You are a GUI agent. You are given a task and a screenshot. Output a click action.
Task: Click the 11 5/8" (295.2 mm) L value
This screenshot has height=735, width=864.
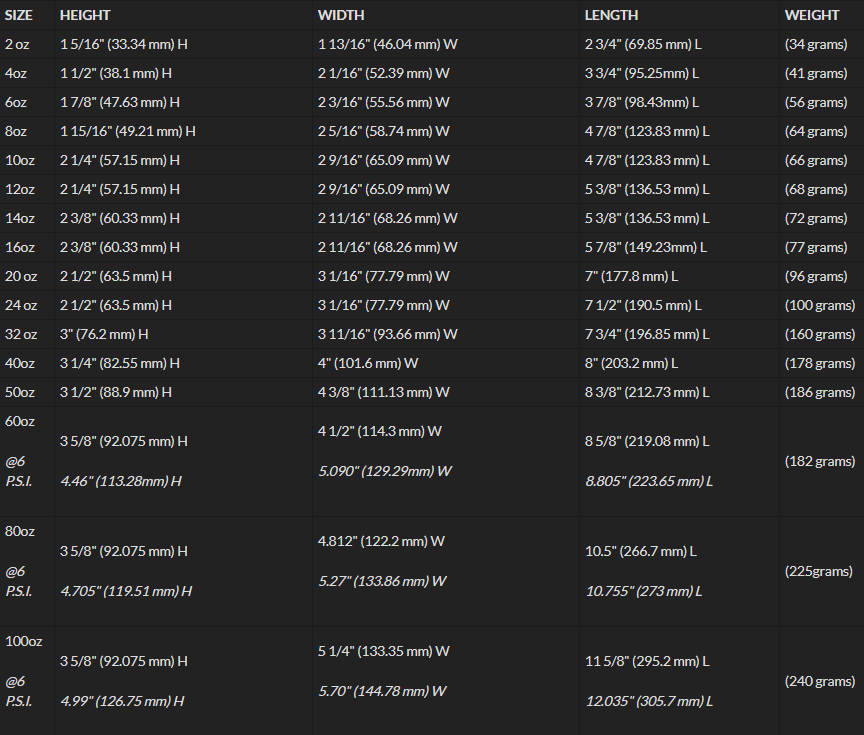point(647,661)
